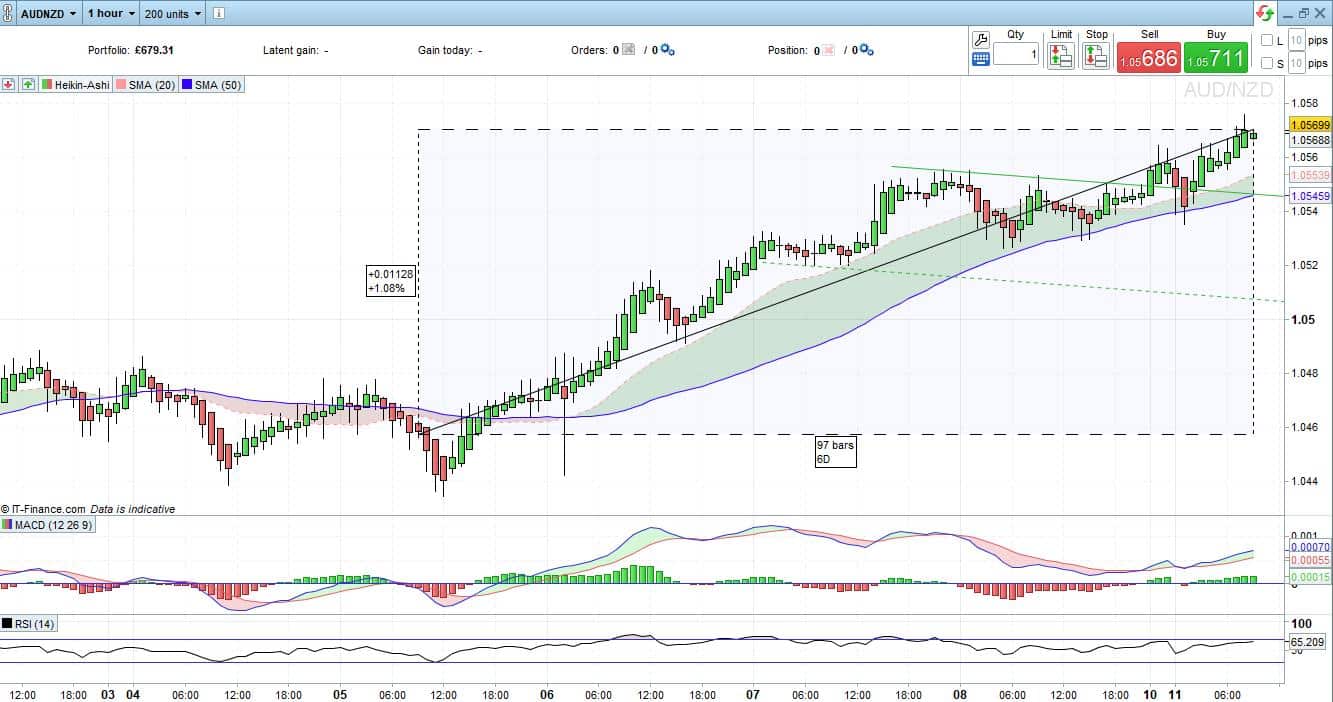Click the 1.05459 SMA 50 price tag
Screen dimensions: 1333x702
coord(1310,196)
